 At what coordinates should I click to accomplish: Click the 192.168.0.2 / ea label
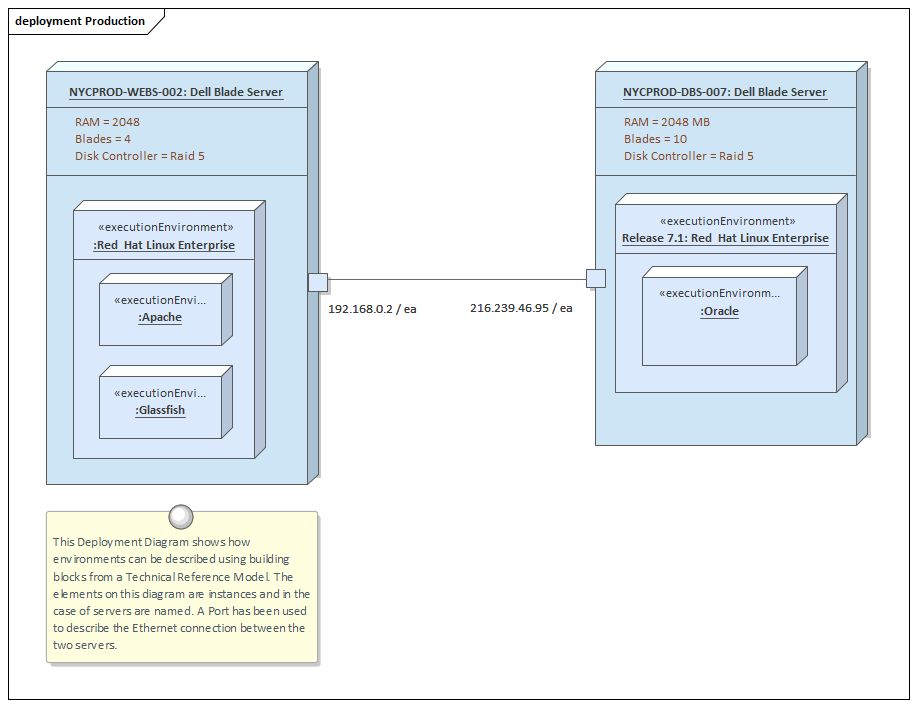[372, 309]
